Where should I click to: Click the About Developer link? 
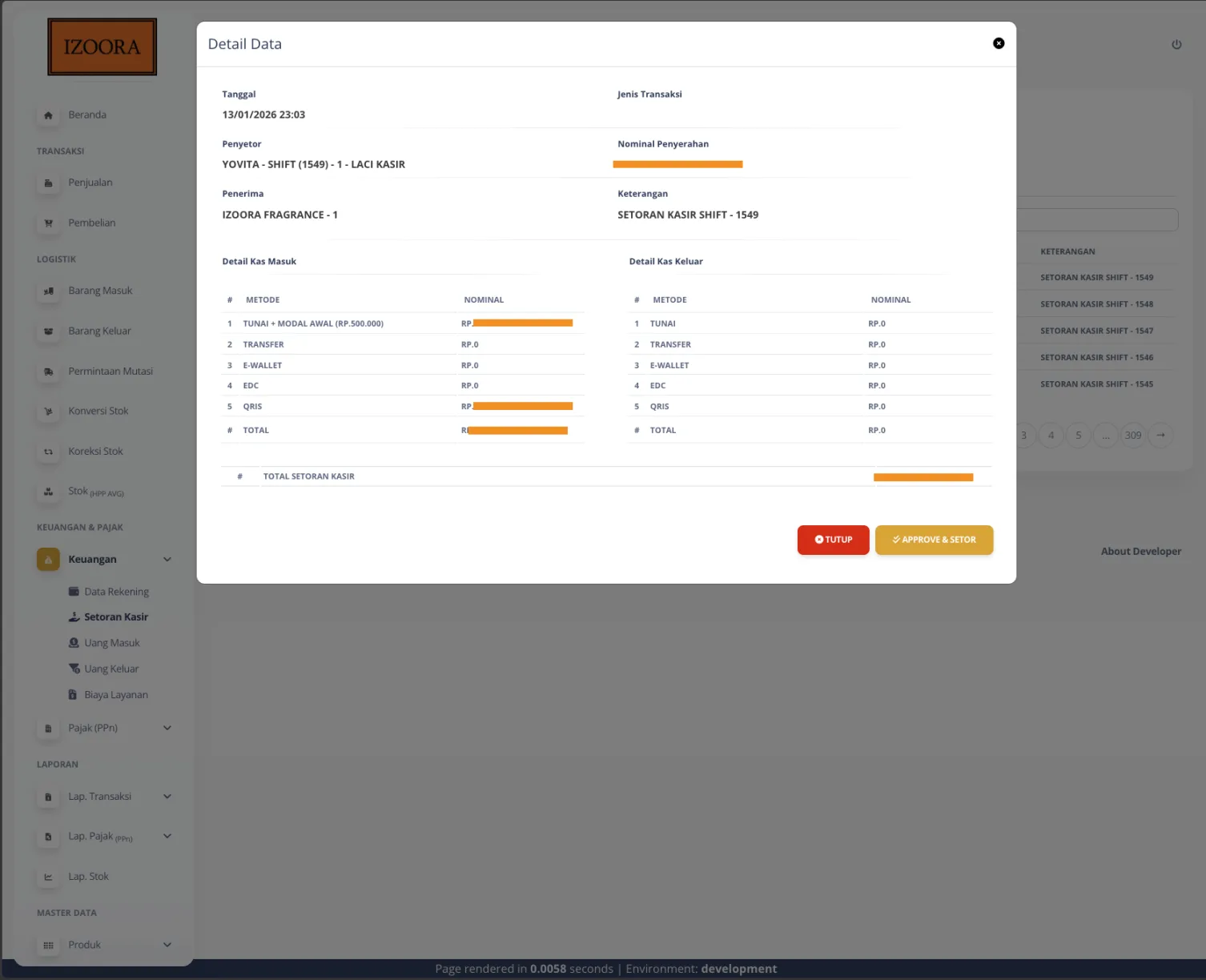[x=1140, y=552]
